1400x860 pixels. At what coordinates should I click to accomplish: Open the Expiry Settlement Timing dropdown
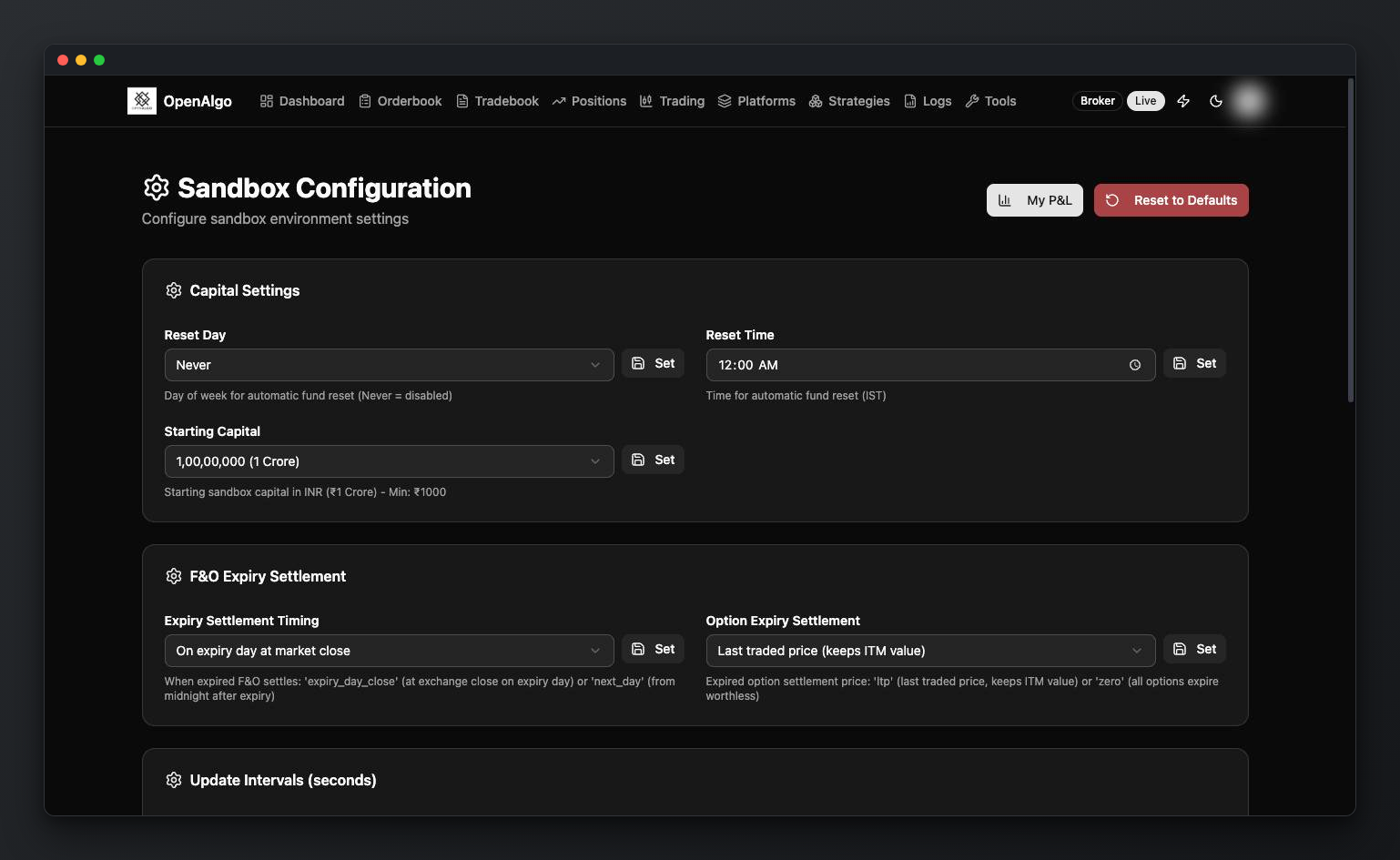pos(389,651)
